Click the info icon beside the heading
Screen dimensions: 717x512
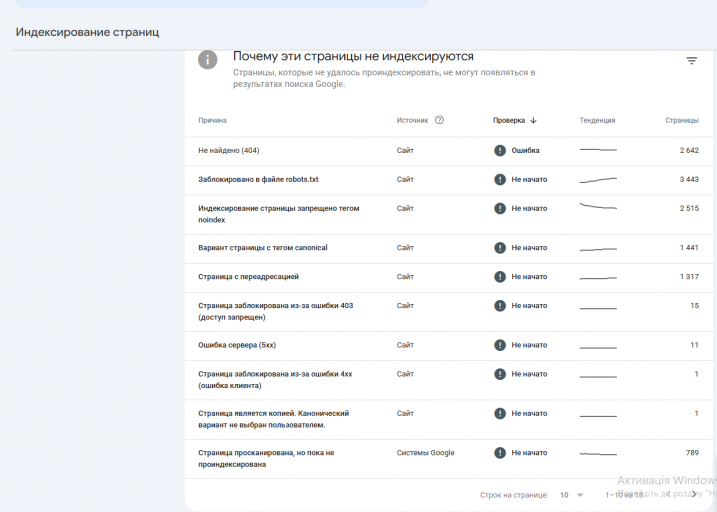click(207, 60)
